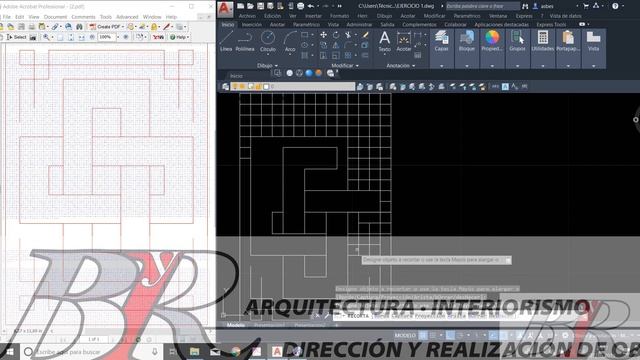Click the Rotate tool in Modificar panel

click(336, 35)
